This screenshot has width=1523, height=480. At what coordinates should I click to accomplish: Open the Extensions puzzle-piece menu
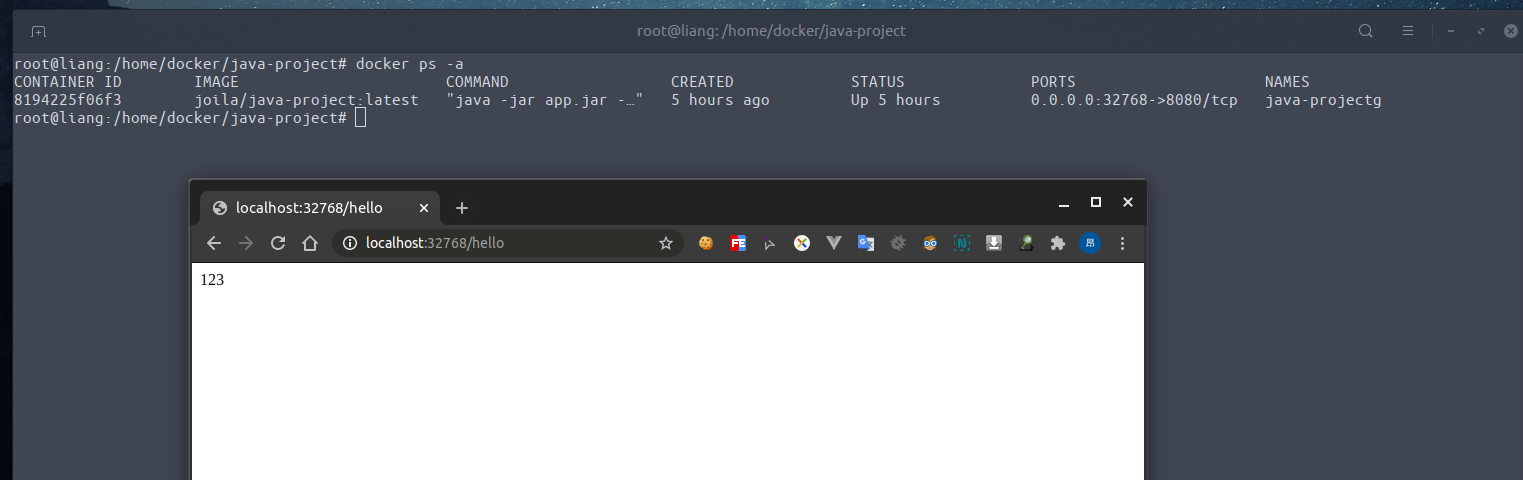(x=1058, y=243)
